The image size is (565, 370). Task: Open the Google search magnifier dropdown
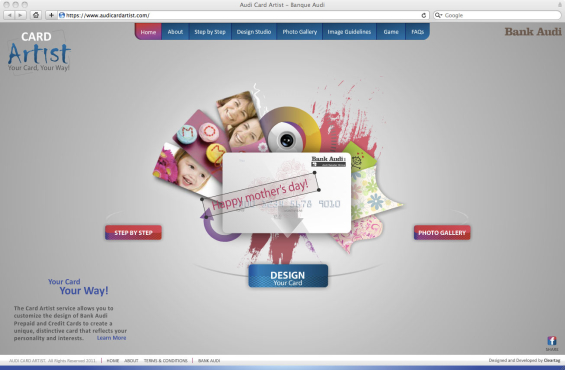tap(439, 15)
